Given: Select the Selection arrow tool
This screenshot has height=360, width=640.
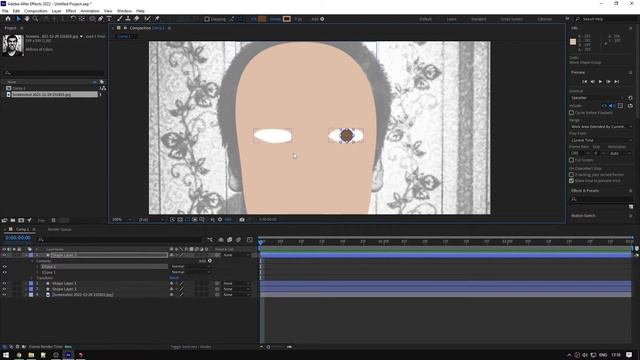Looking at the screenshot, I should [x=18, y=19].
